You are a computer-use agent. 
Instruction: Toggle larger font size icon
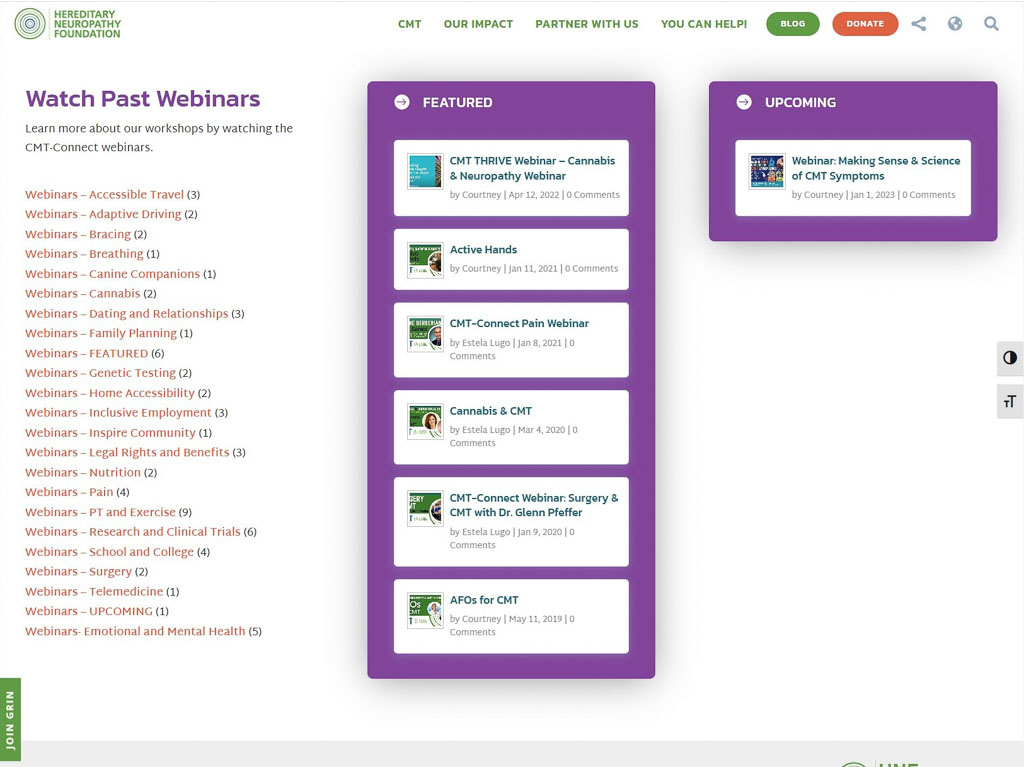[1010, 401]
